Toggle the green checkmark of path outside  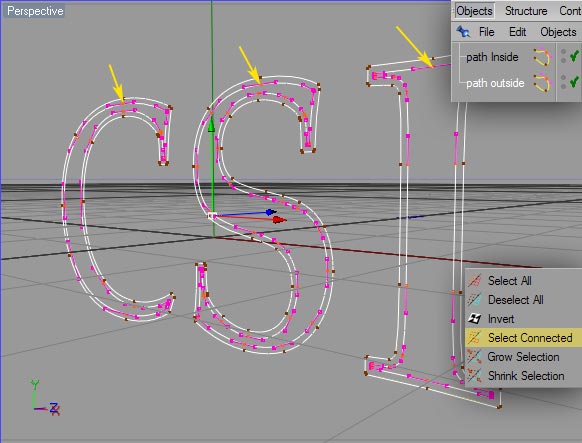(x=574, y=81)
